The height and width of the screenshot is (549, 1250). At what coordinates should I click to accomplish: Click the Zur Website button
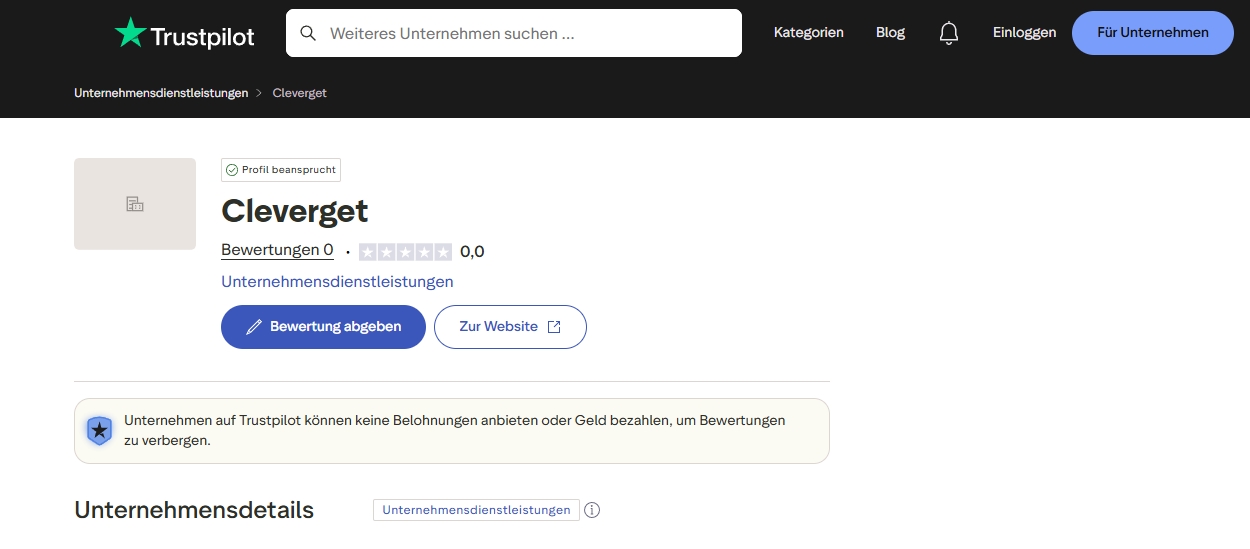tap(510, 327)
